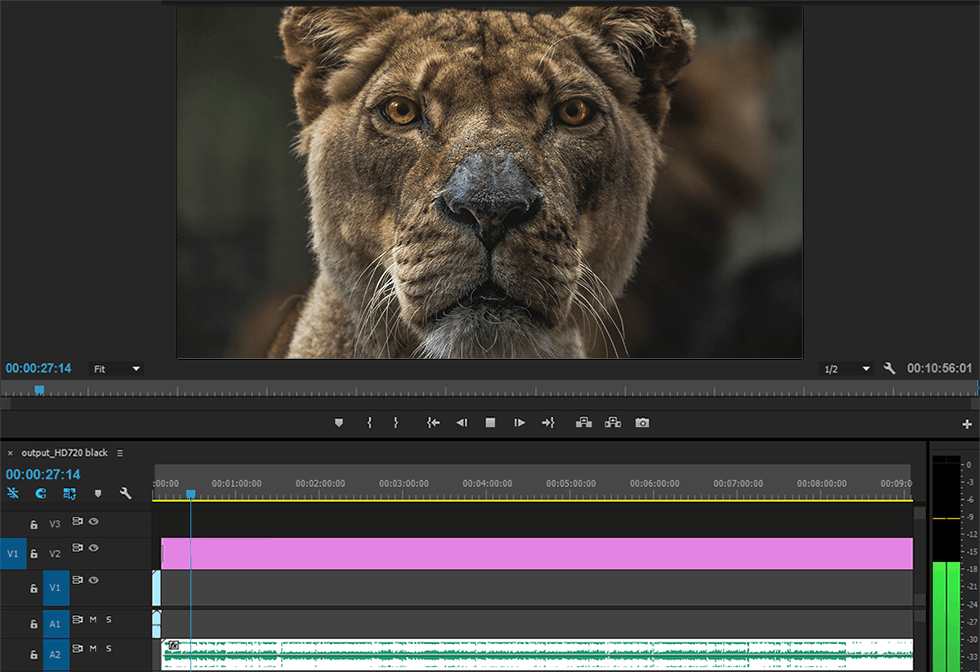Go to Out point in Program monitor

[548, 423]
